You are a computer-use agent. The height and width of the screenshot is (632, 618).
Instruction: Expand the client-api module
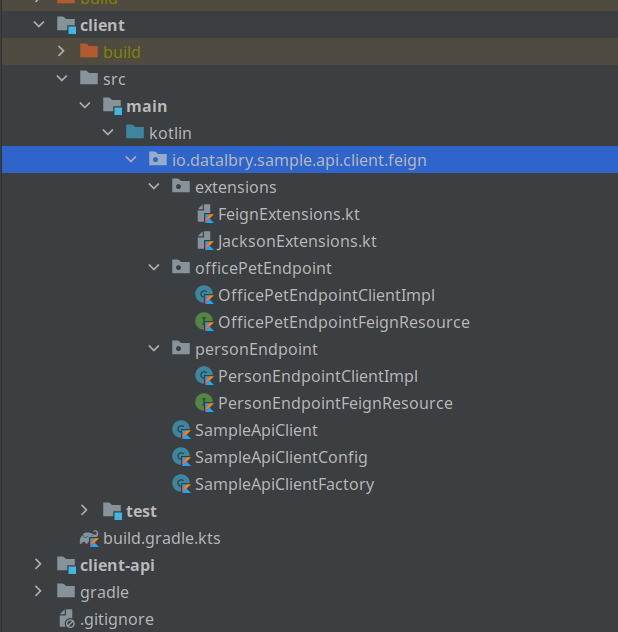(38, 565)
